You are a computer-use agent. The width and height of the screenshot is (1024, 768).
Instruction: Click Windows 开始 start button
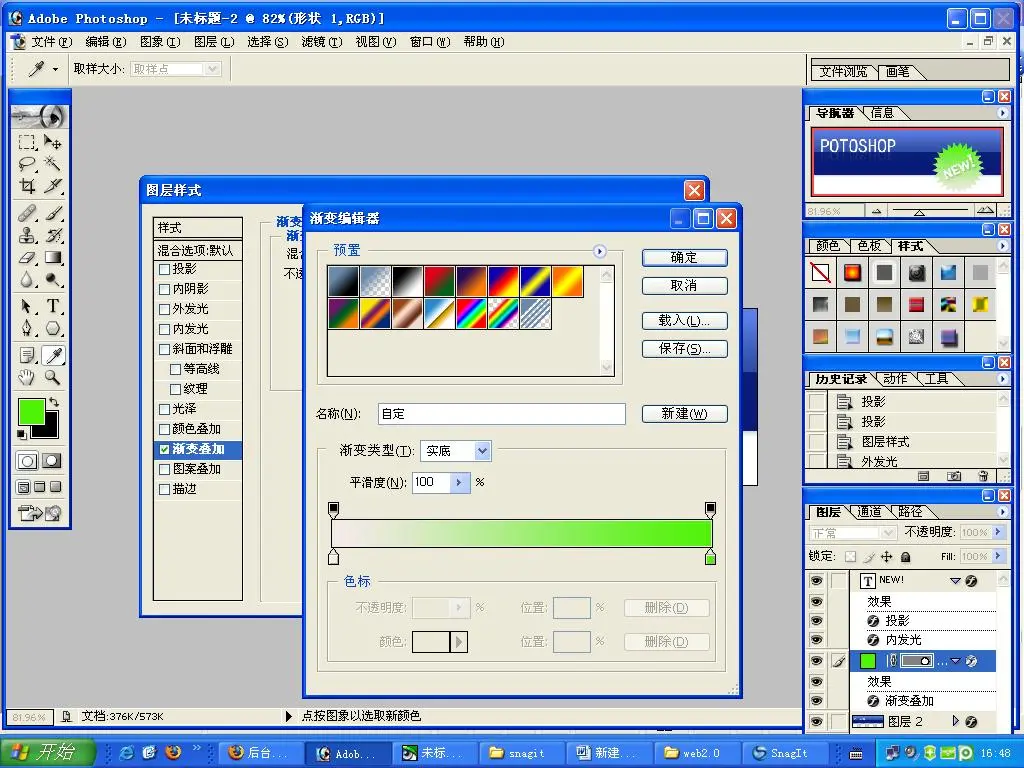[48, 752]
